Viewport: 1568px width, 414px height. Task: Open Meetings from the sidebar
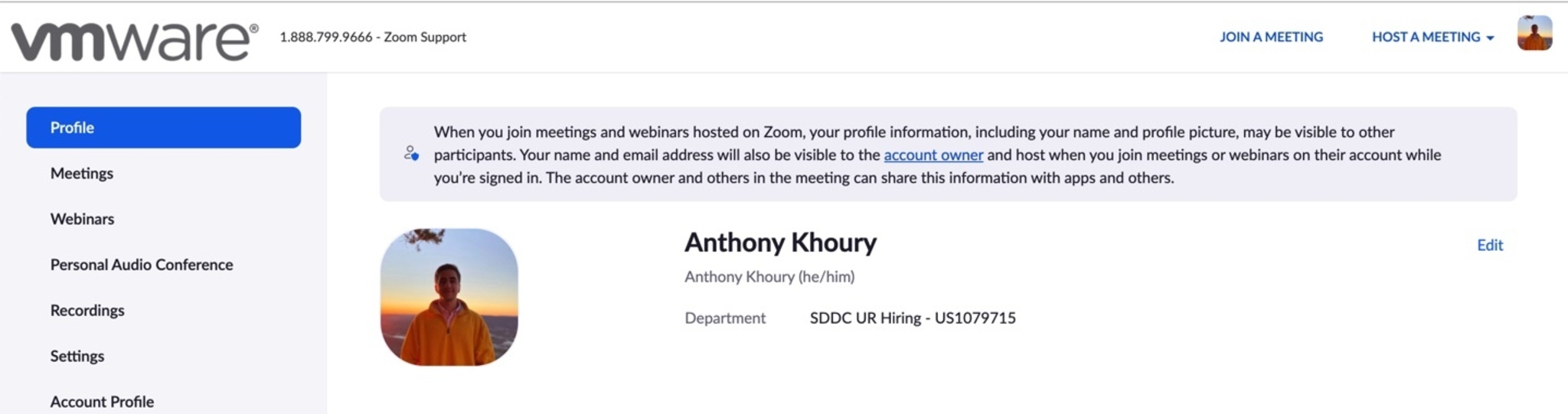(82, 174)
